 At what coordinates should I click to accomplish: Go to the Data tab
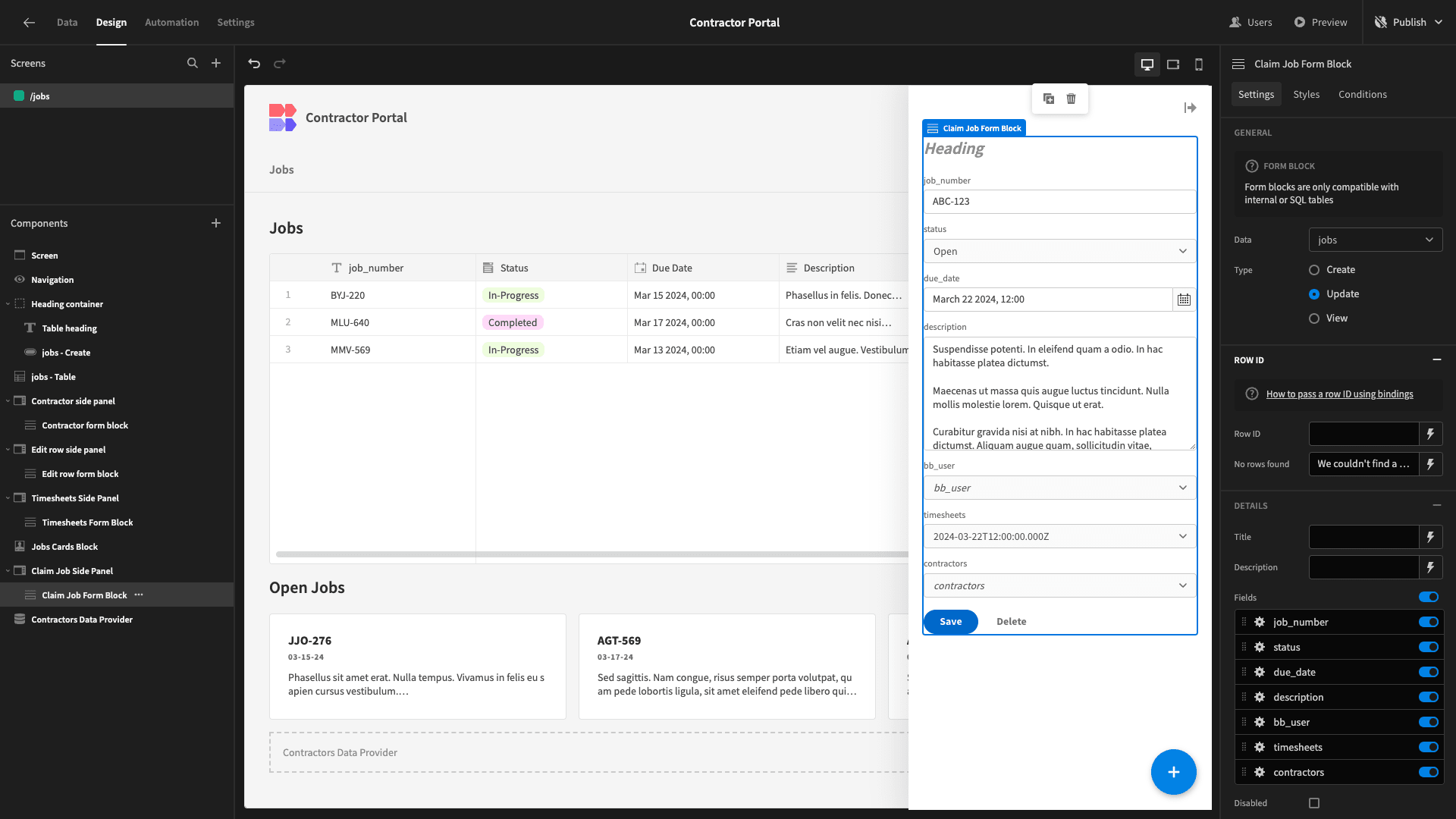click(67, 23)
